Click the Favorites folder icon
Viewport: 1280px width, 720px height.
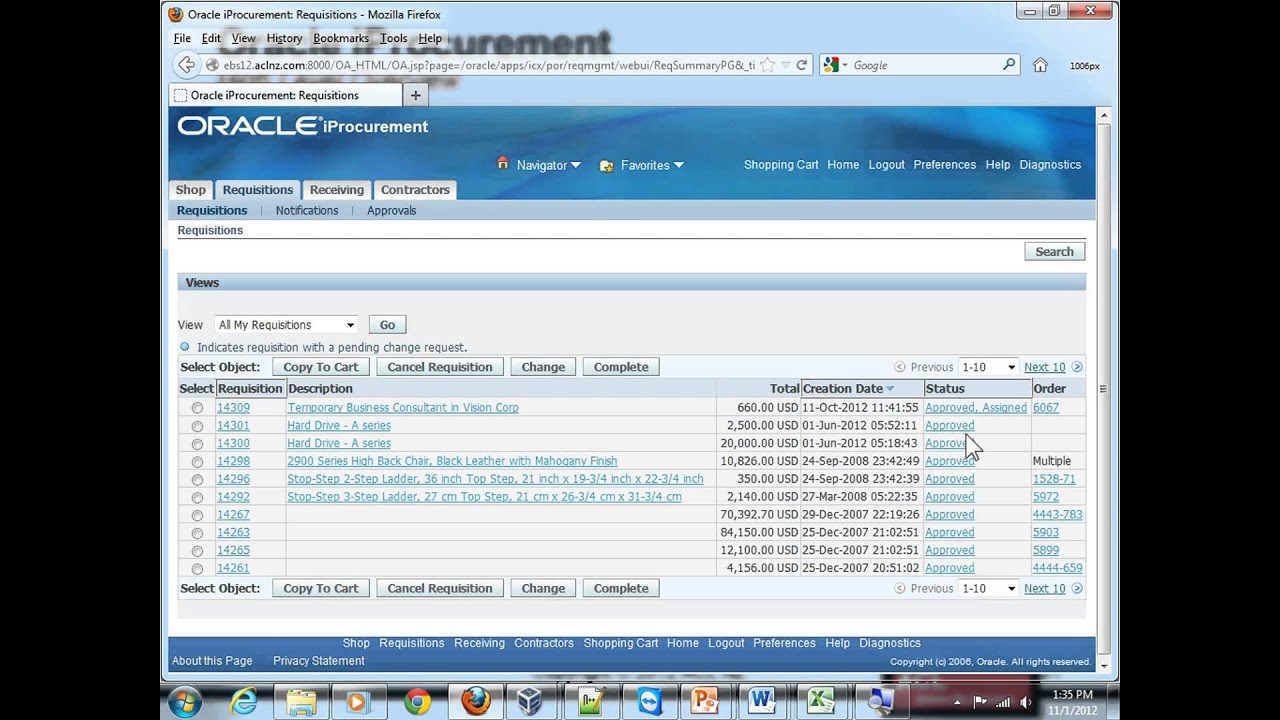point(606,165)
